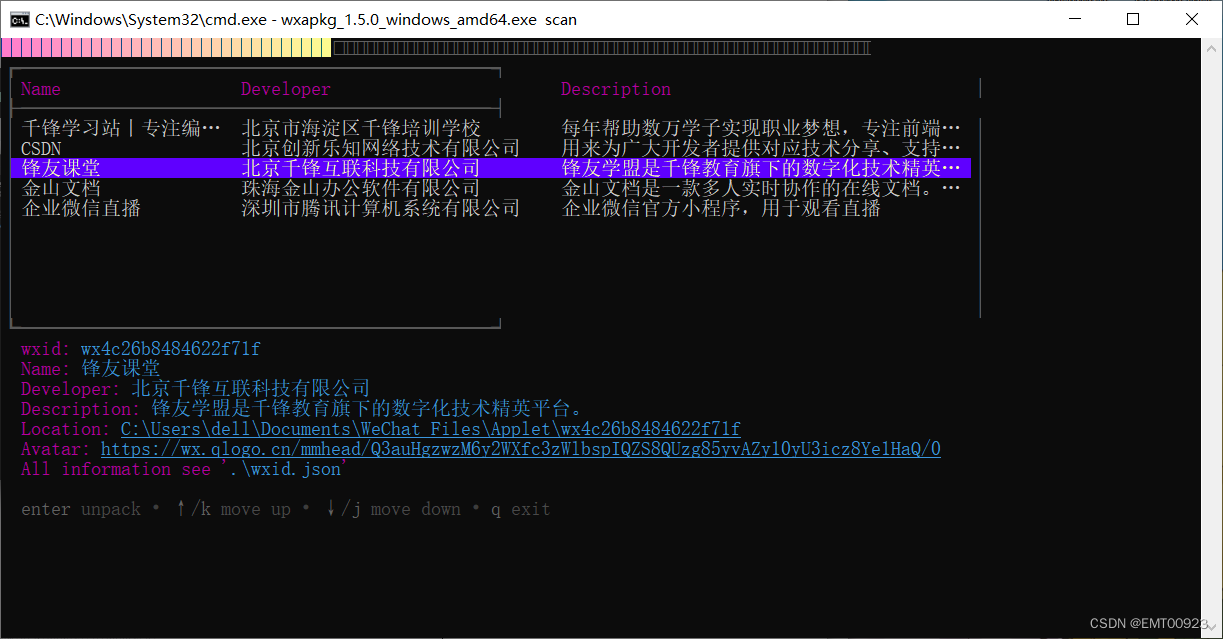Open the Location folder path link

pyautogui.click(x=431, y=429)
